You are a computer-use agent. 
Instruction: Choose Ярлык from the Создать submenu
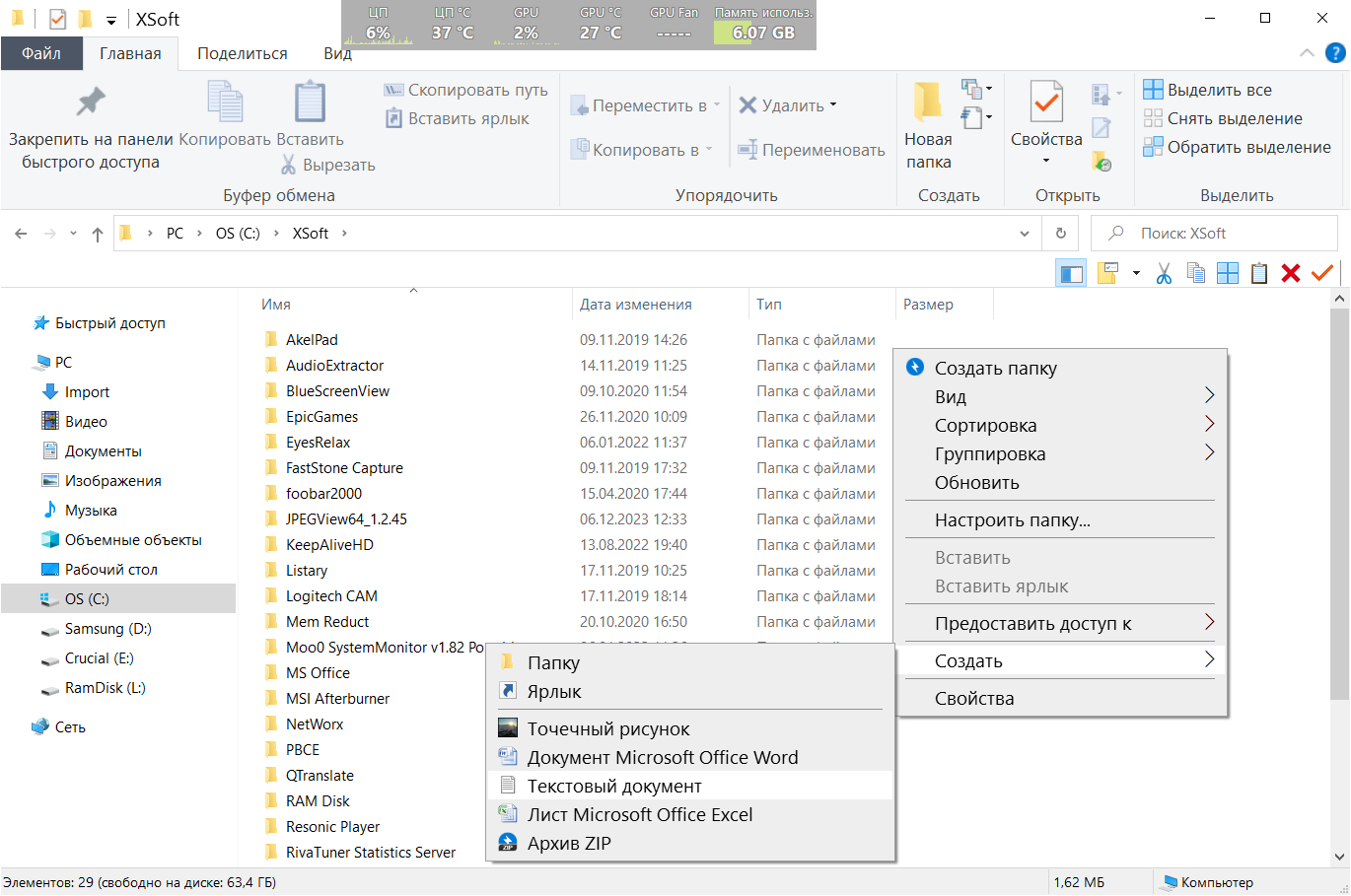pos(690,691)
